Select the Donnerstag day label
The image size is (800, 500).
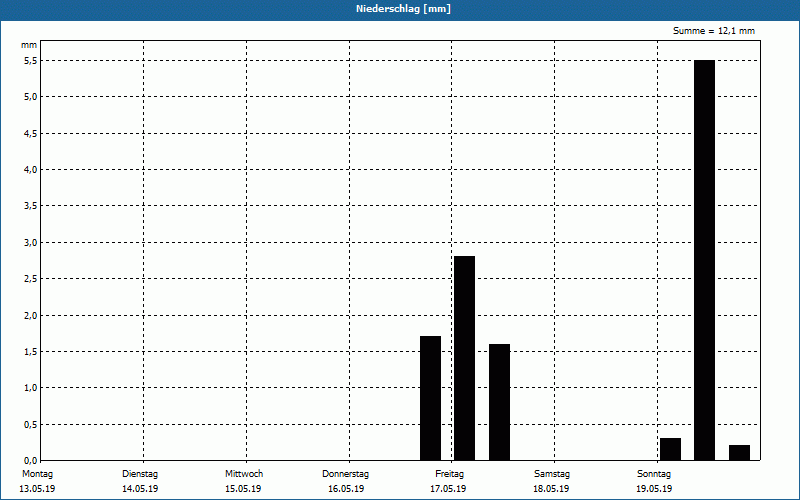pyautogui.click(x=345, y=474)
